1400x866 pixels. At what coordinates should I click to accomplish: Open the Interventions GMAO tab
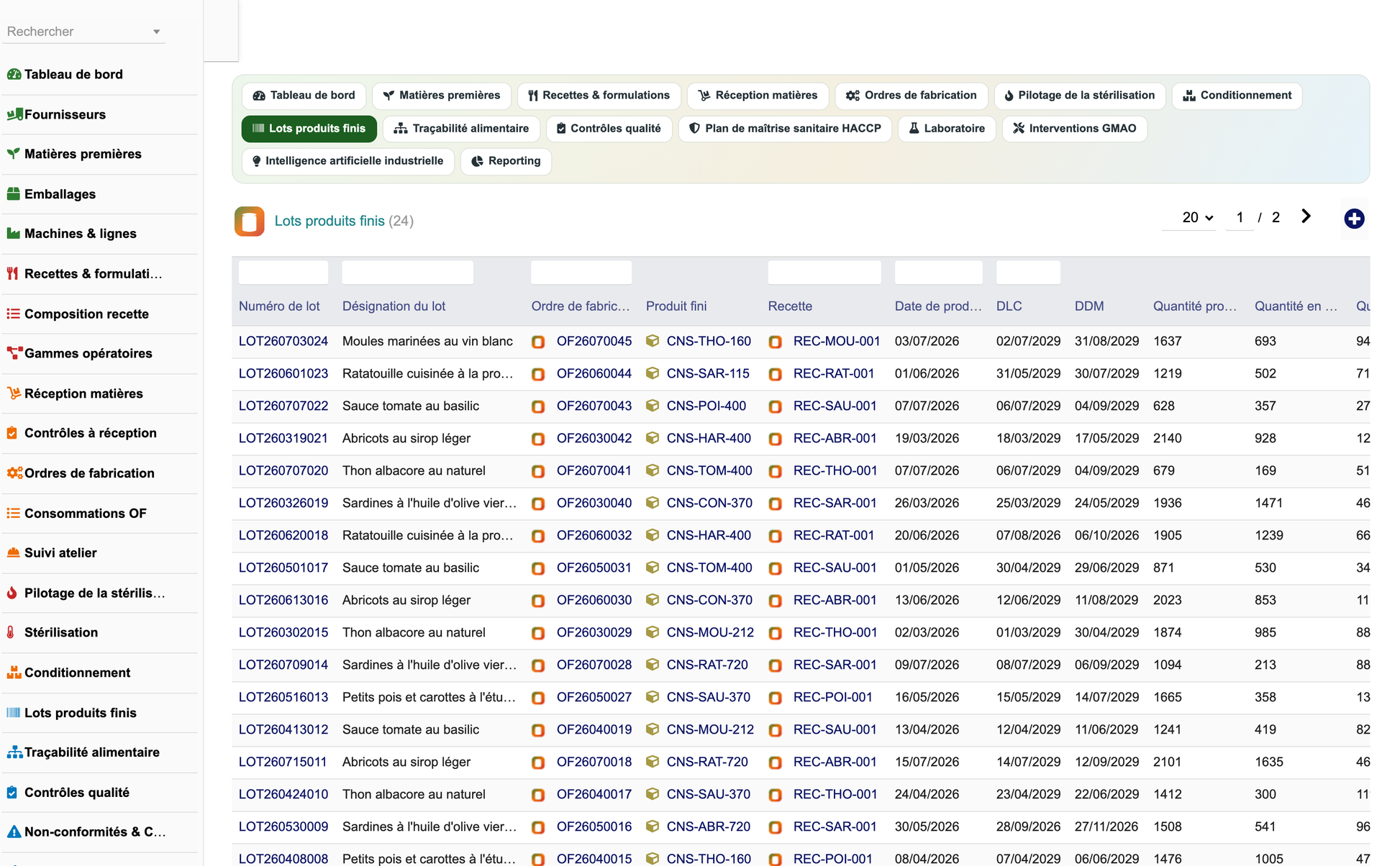(1075, 129)
